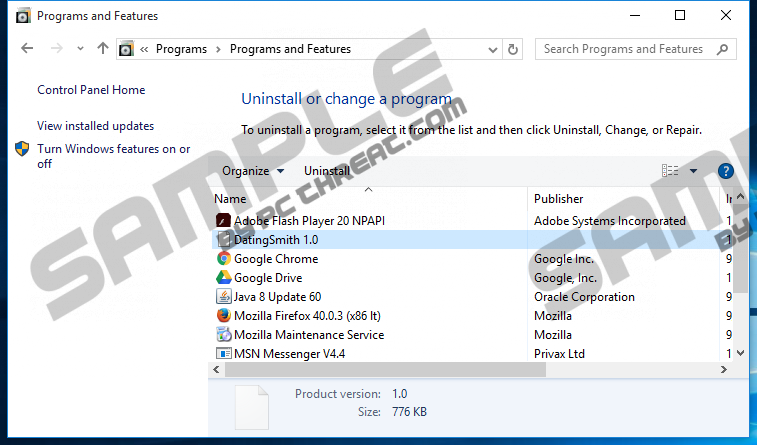Refresh the Programs and Features list
This screenshot has height=445, width=757.
click(513, 49)
